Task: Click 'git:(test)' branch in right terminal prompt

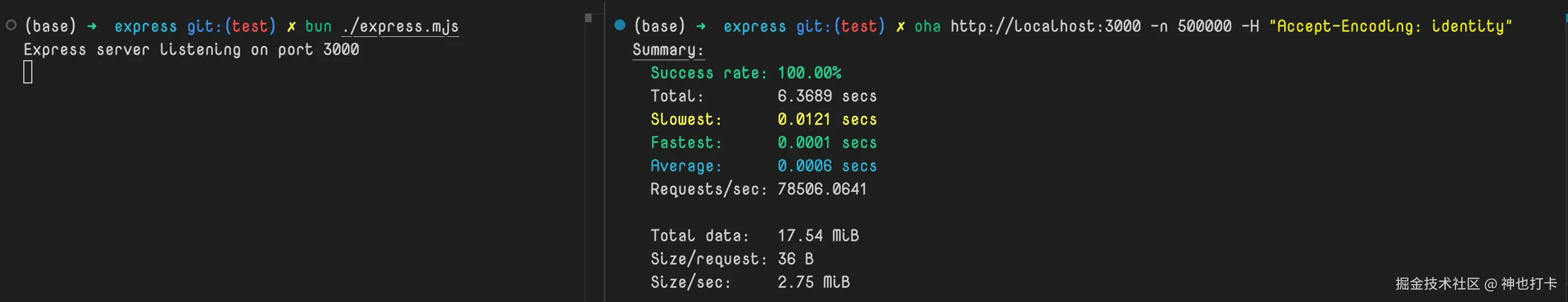Action: click(841, 26)
